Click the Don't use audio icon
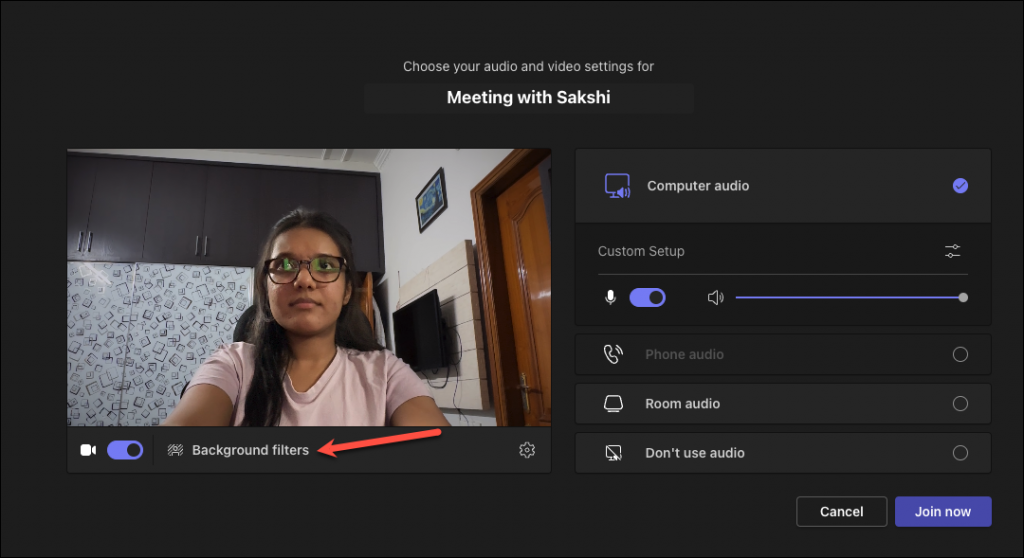This screenshot has height=558, width=1024. 613,453
